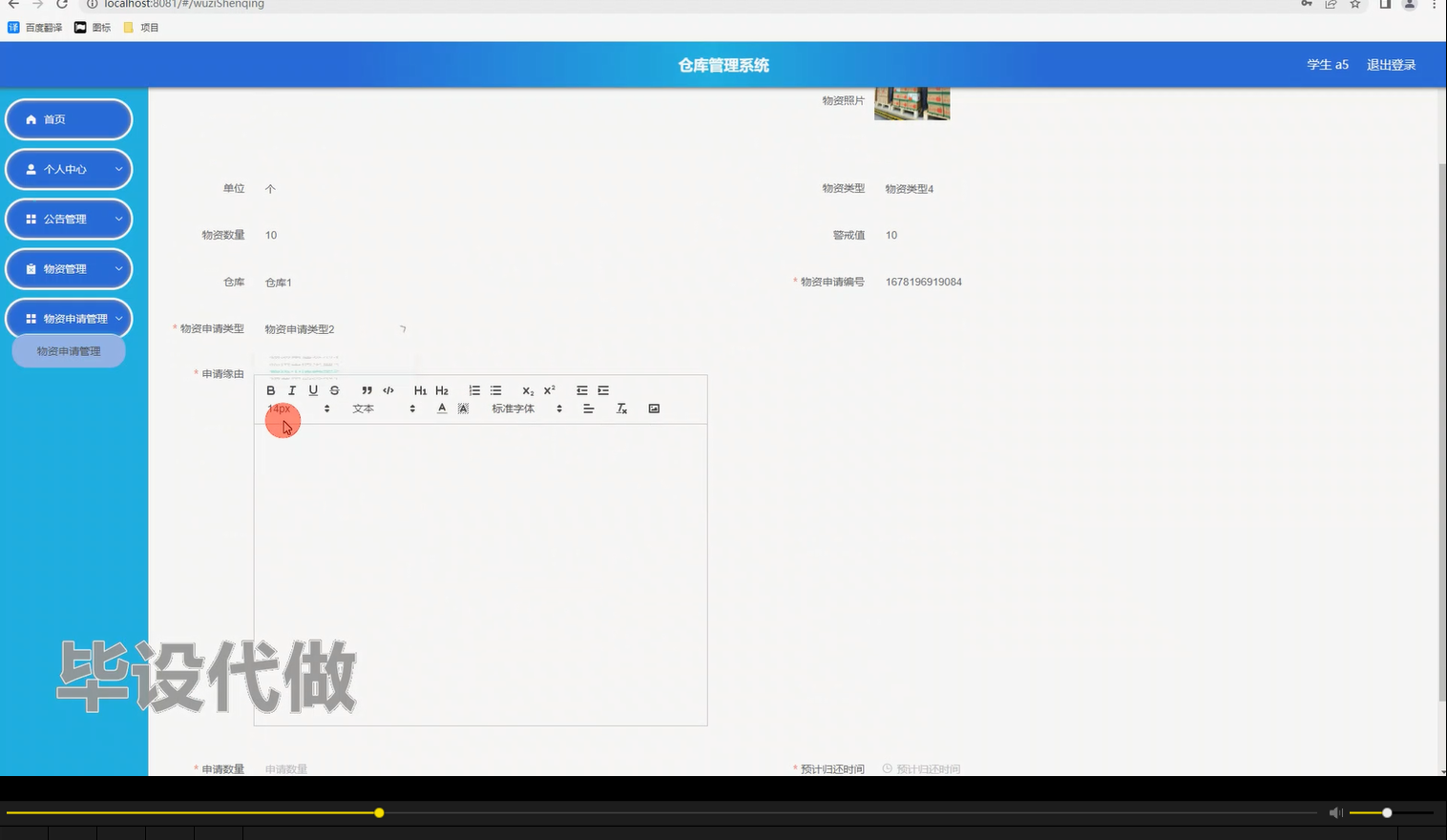Insert an image into the editor
1447x840 pixels.
pyautogui.click(x=654, y=408)
